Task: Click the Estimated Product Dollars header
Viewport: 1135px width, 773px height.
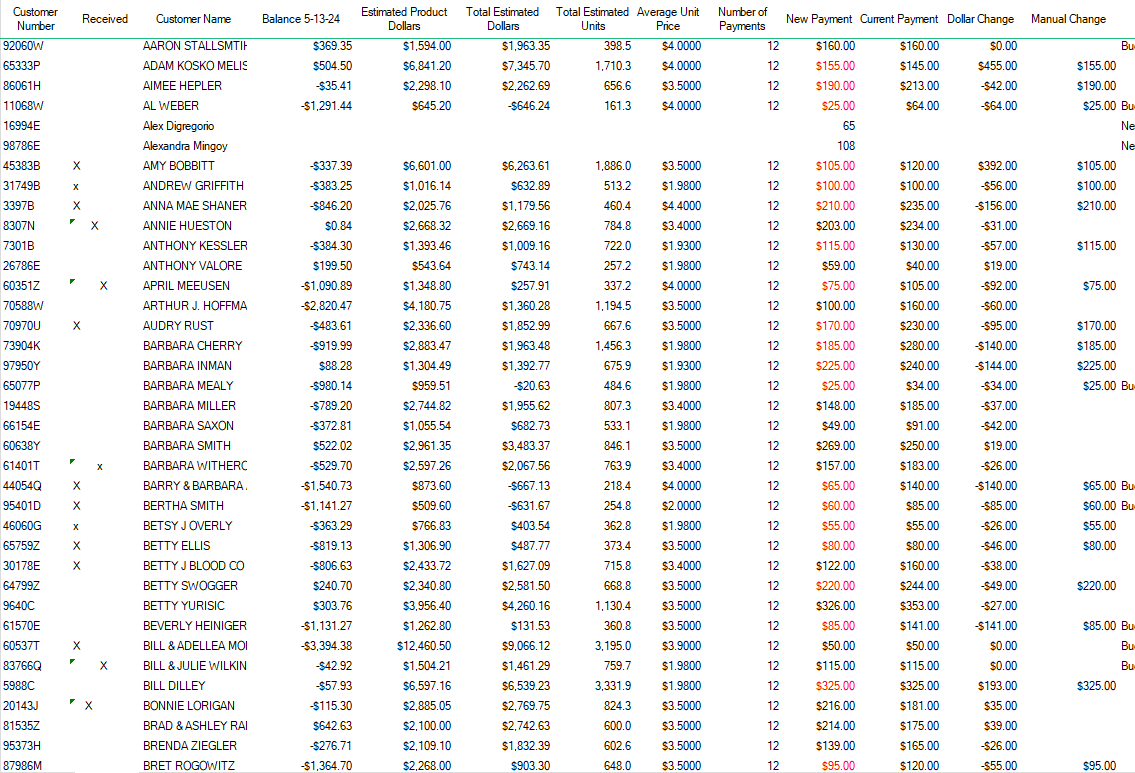Action: point(404,19)
